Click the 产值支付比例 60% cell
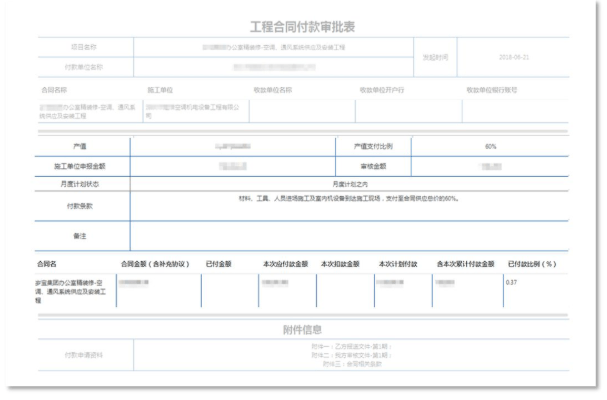Viewport: 607px width, 400px height. (490, 146)
